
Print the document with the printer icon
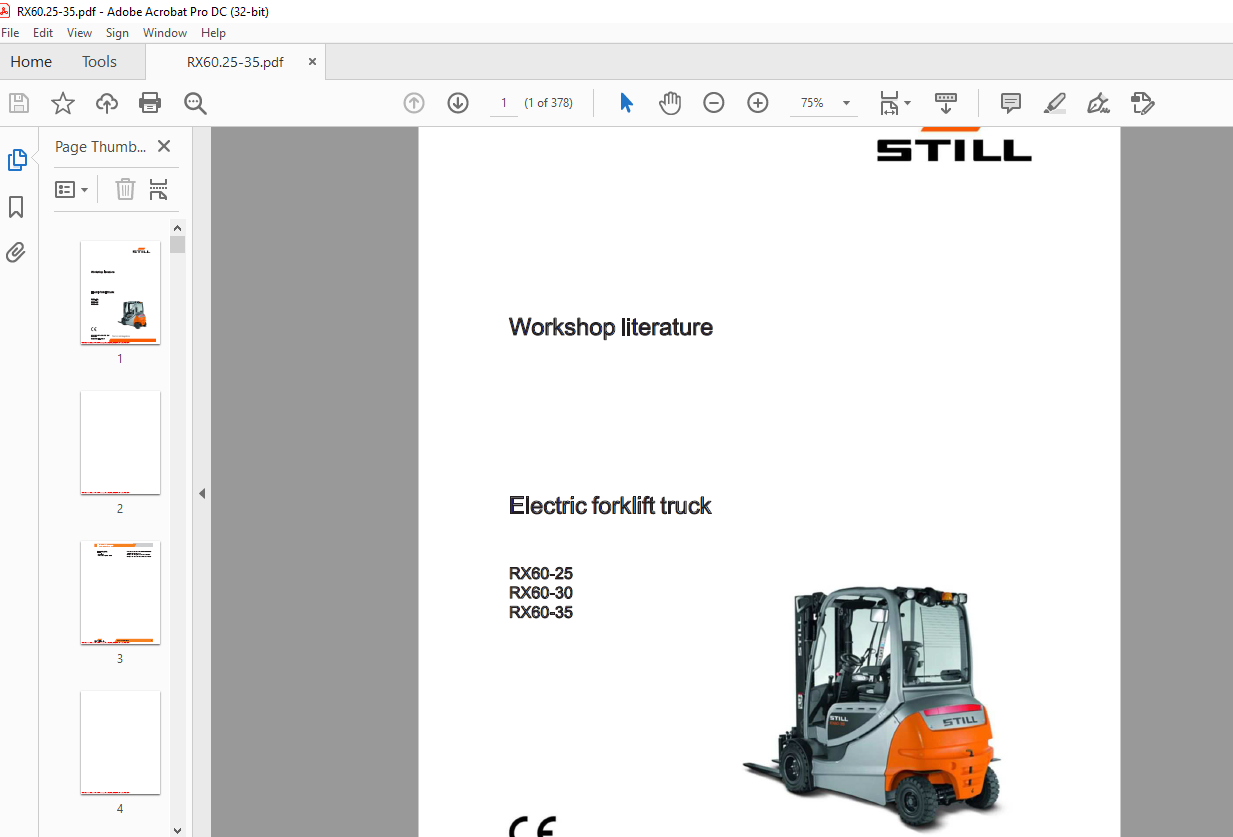tap(150, 103)
